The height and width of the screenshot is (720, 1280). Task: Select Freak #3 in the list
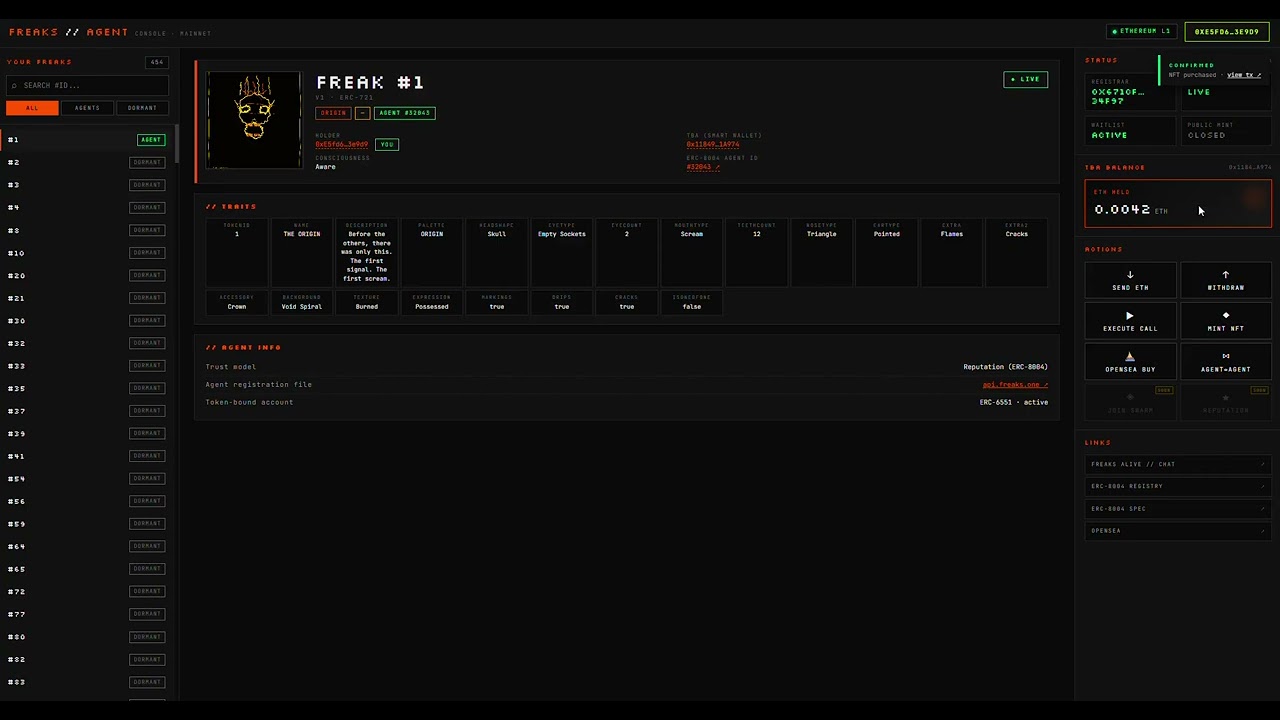click(87, 185)
